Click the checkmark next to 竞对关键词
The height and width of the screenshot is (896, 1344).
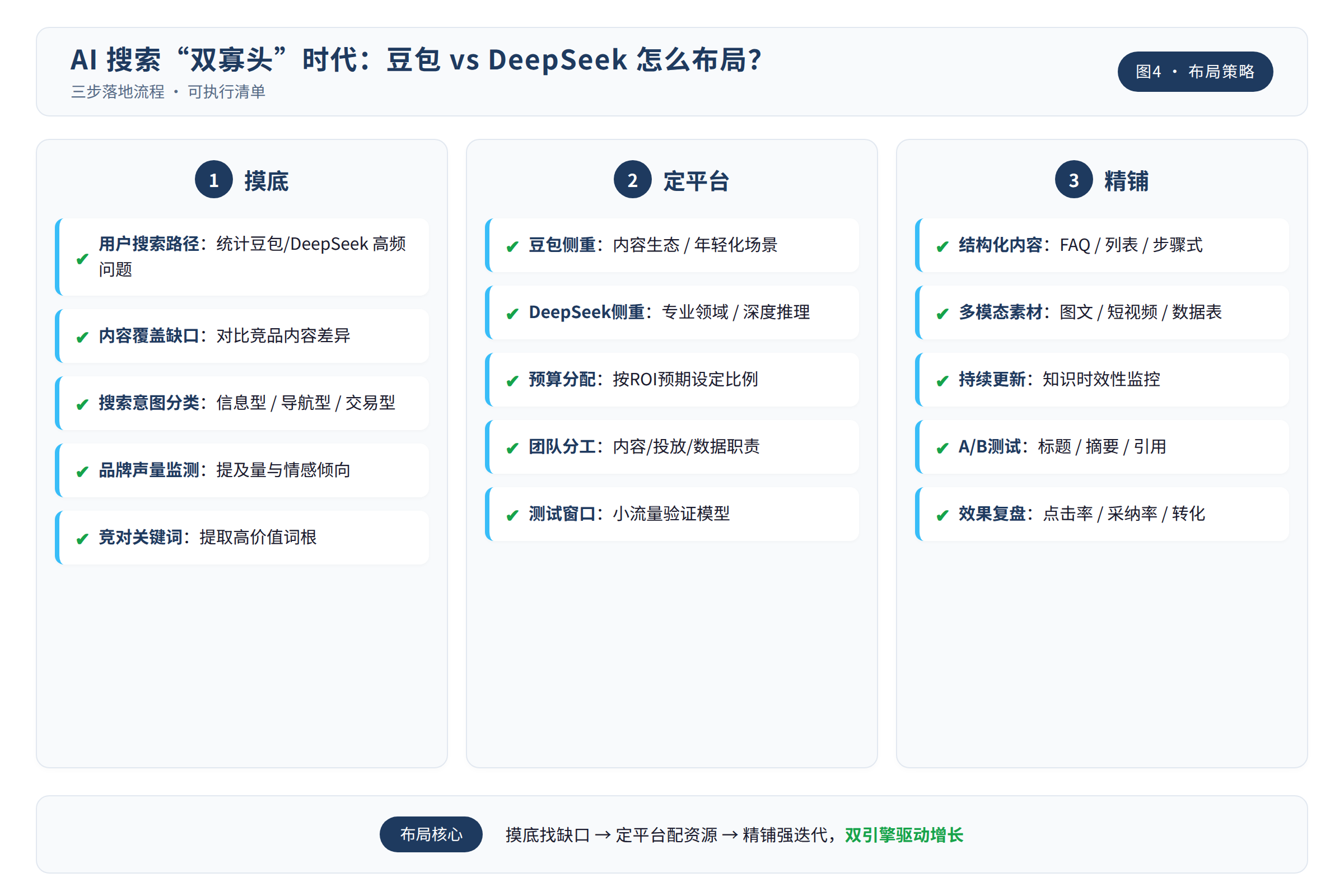82,539
